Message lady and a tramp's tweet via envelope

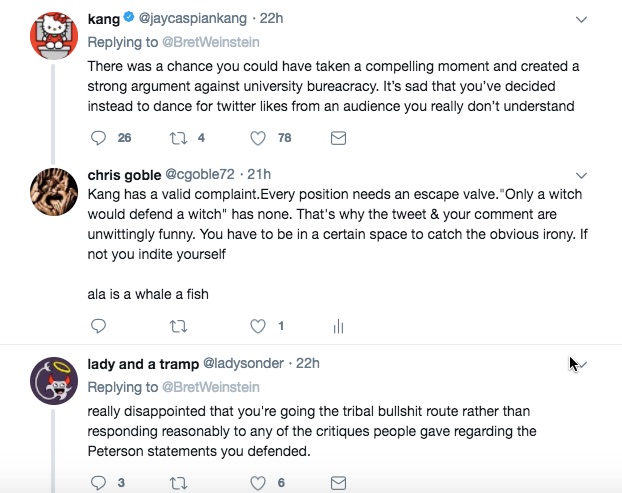click(338, 483)
